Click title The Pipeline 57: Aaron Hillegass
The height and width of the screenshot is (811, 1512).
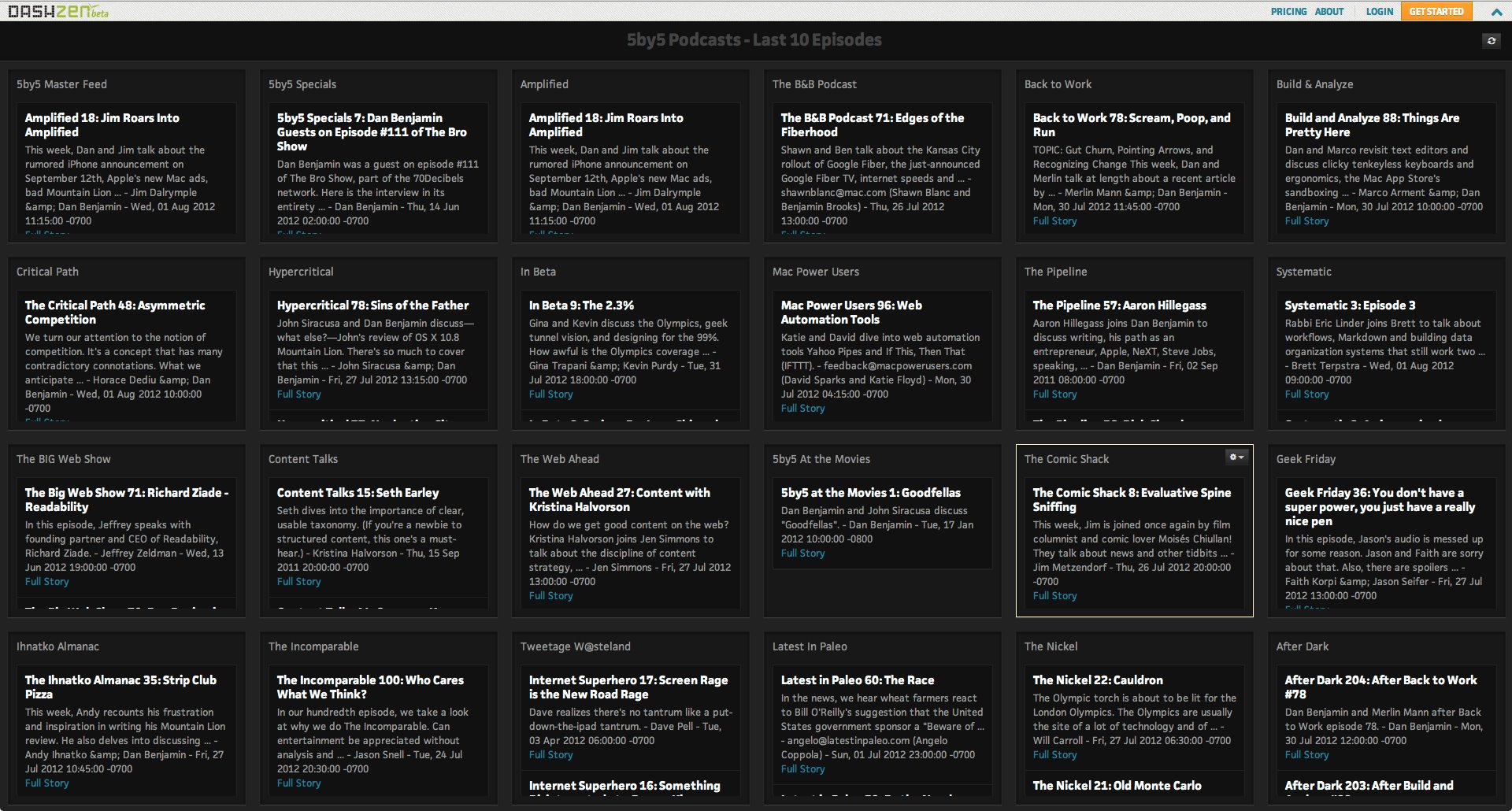(x=1119, y=306)
